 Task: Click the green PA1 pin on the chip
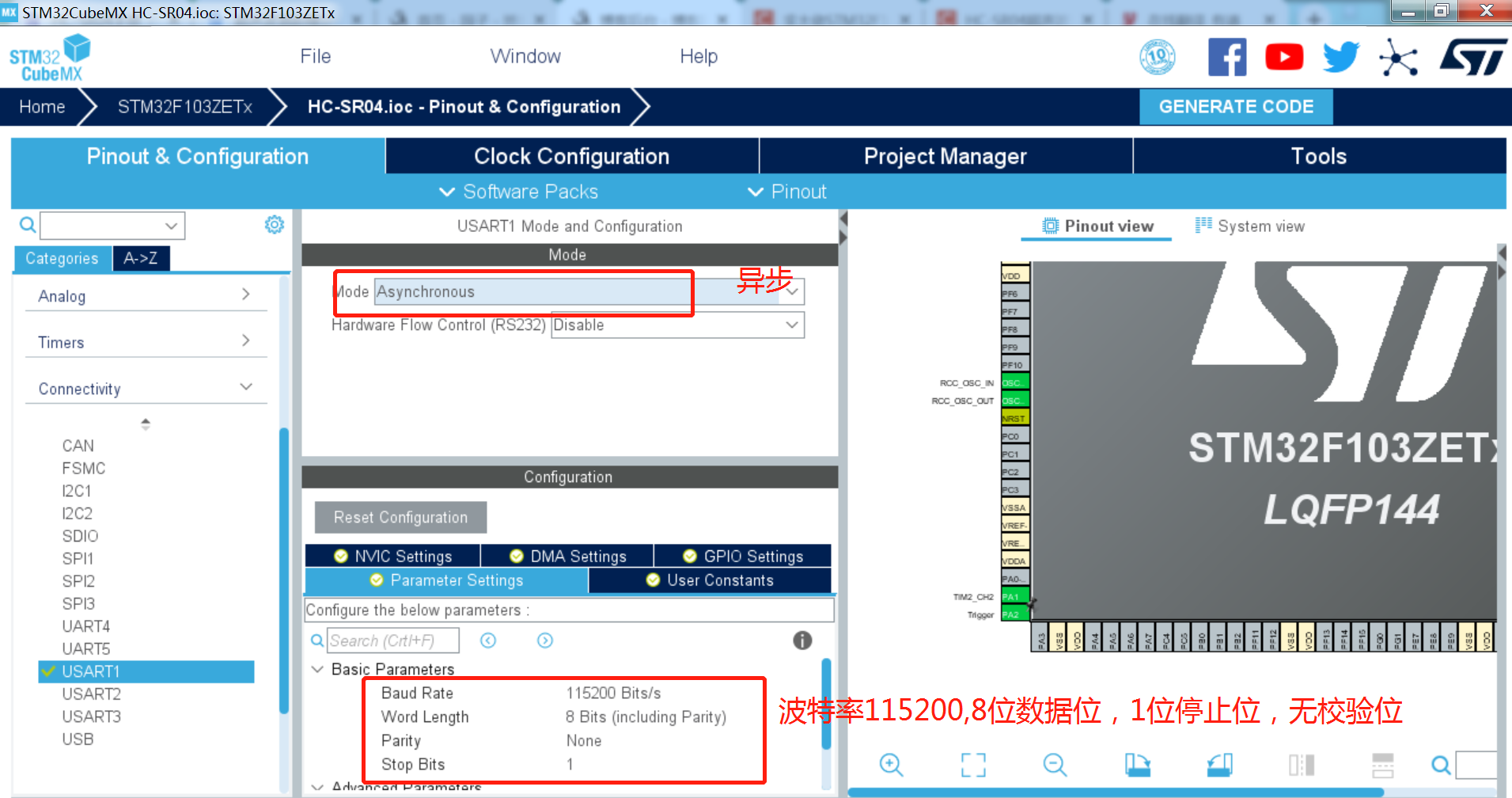1015,597
